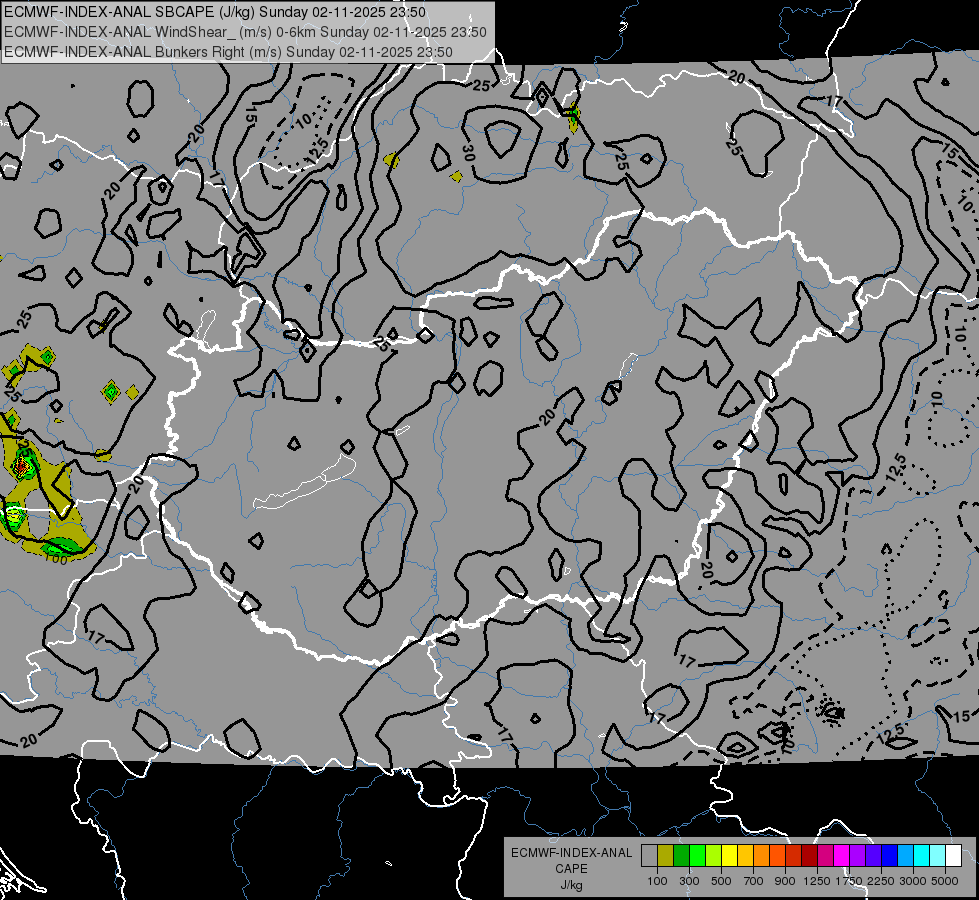979x900 pixels.
Task: Click the 1250 tick label in the legend
Action: (x=817, y=881)
